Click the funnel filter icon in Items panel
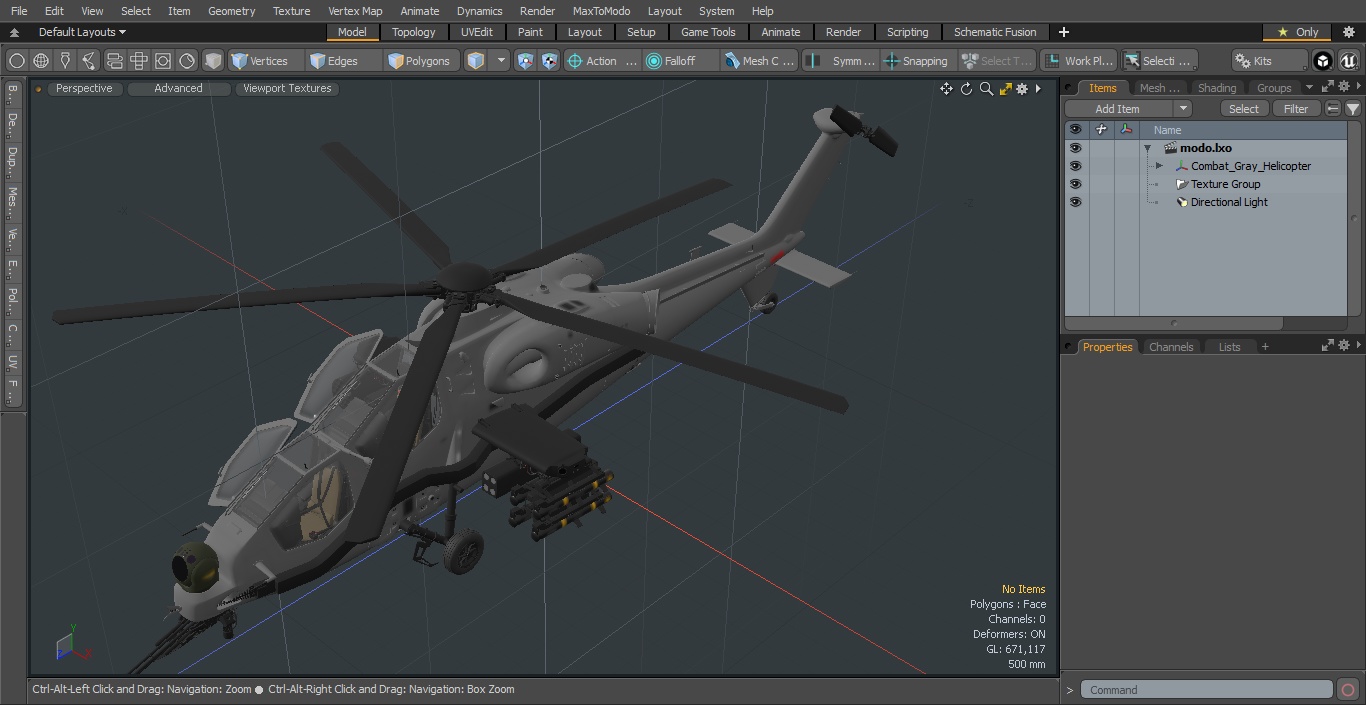The image size is (1366, 705). tap(1353, 109)
